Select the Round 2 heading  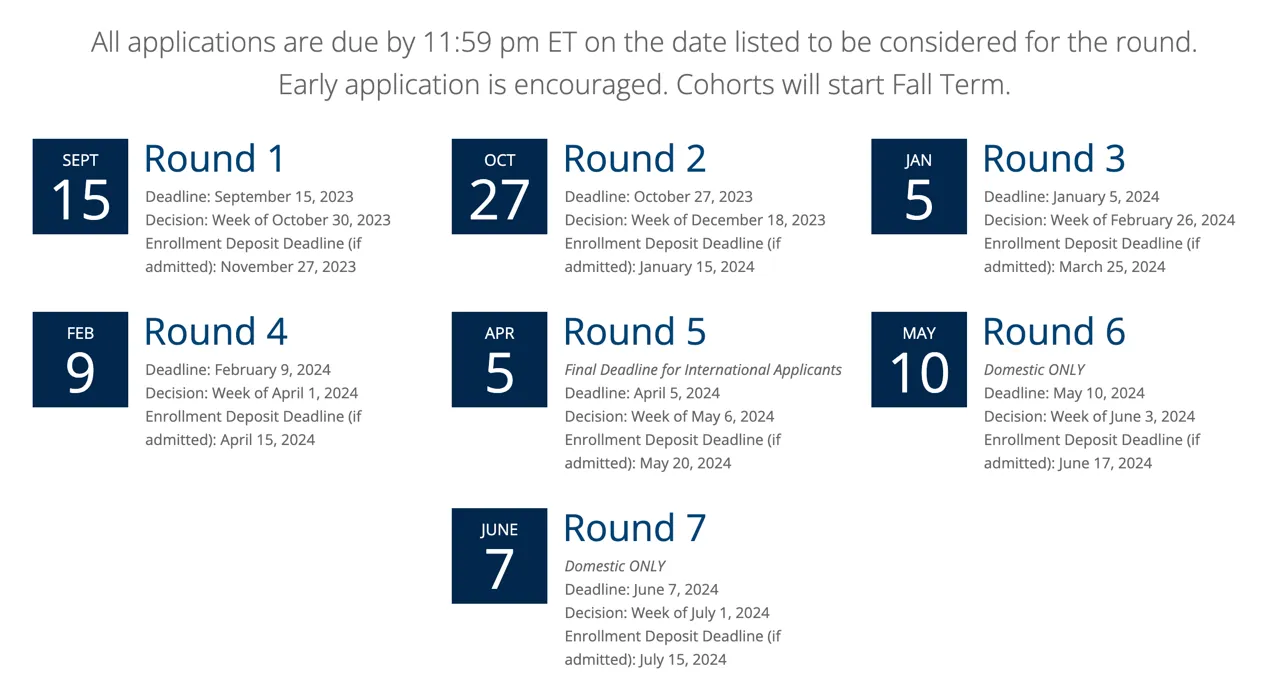(x=634, y=159)
